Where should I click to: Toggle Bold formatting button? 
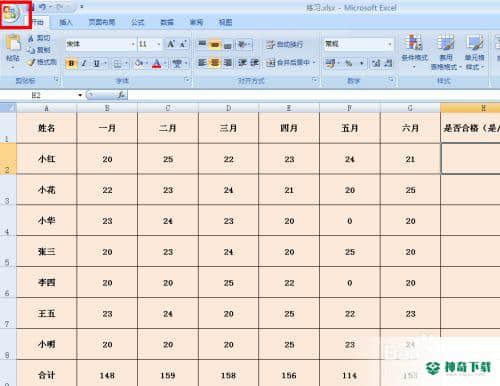pyautogui.click(x=71, y=63)
